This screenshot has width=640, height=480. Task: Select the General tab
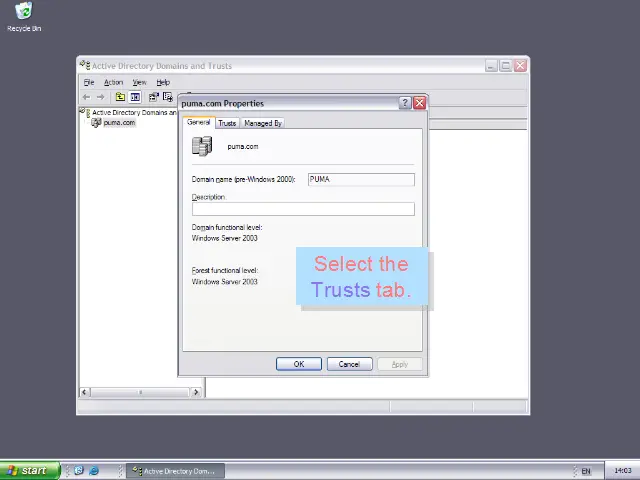coord(199,122)
